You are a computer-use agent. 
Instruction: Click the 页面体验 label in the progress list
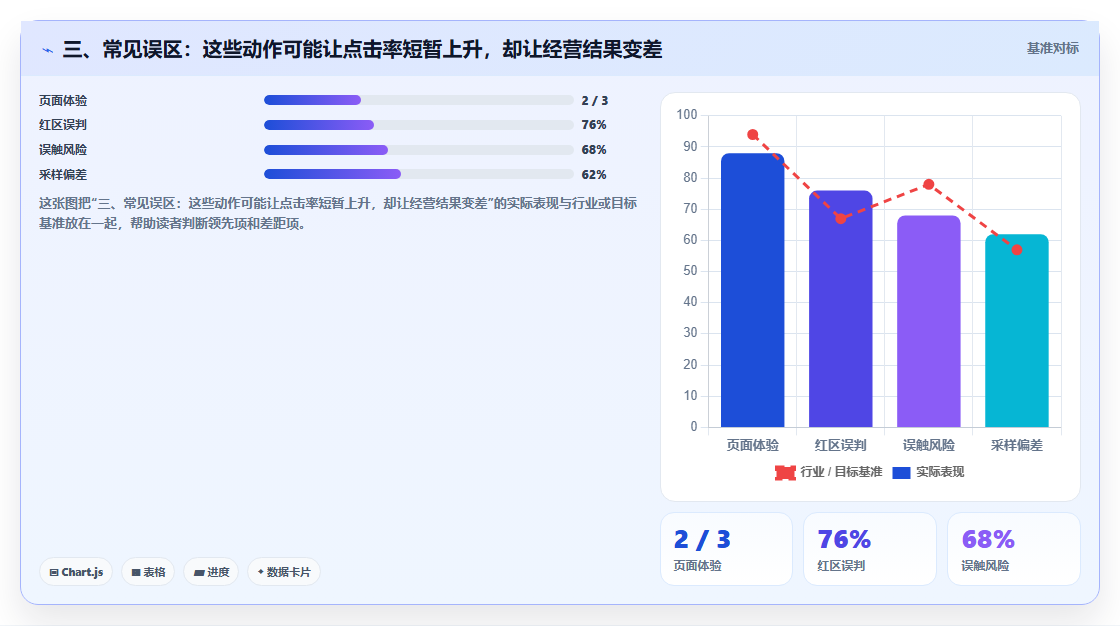[x=63, y=101]
